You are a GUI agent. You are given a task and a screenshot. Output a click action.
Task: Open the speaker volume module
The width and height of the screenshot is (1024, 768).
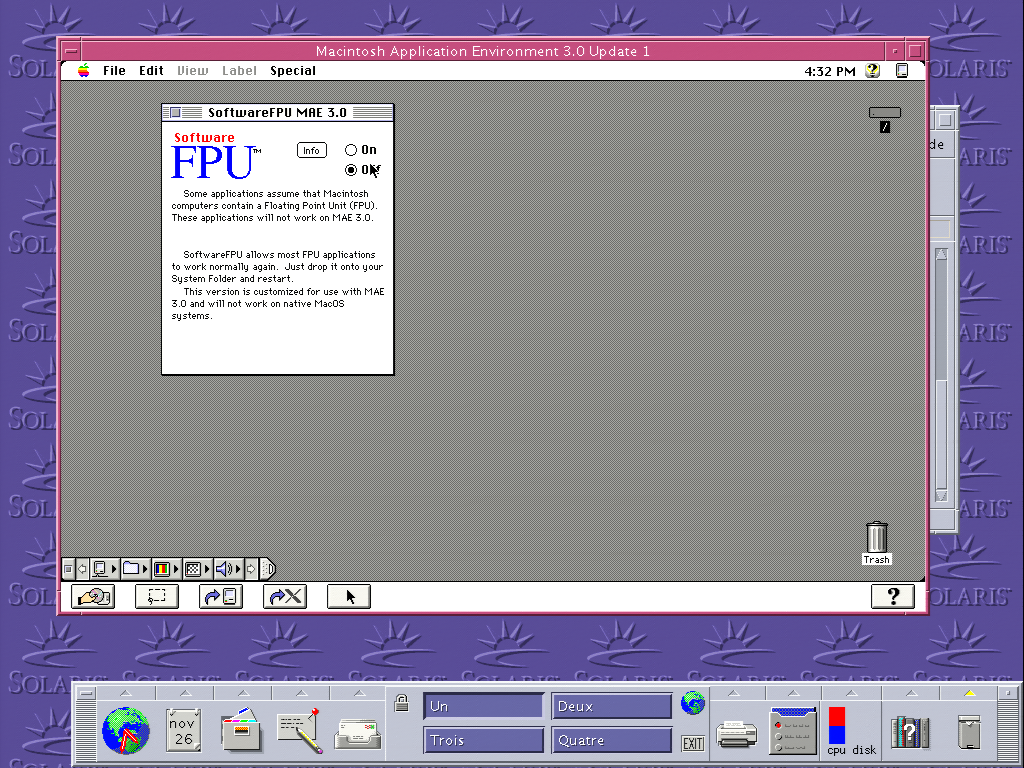(228, 569)
